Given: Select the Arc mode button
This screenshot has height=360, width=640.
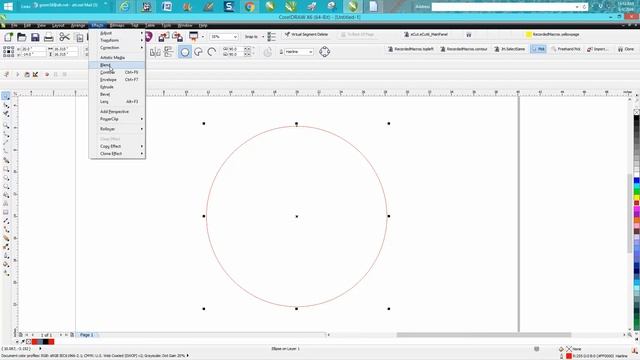Looking at the screenshot, I should (x=211, y=52).
